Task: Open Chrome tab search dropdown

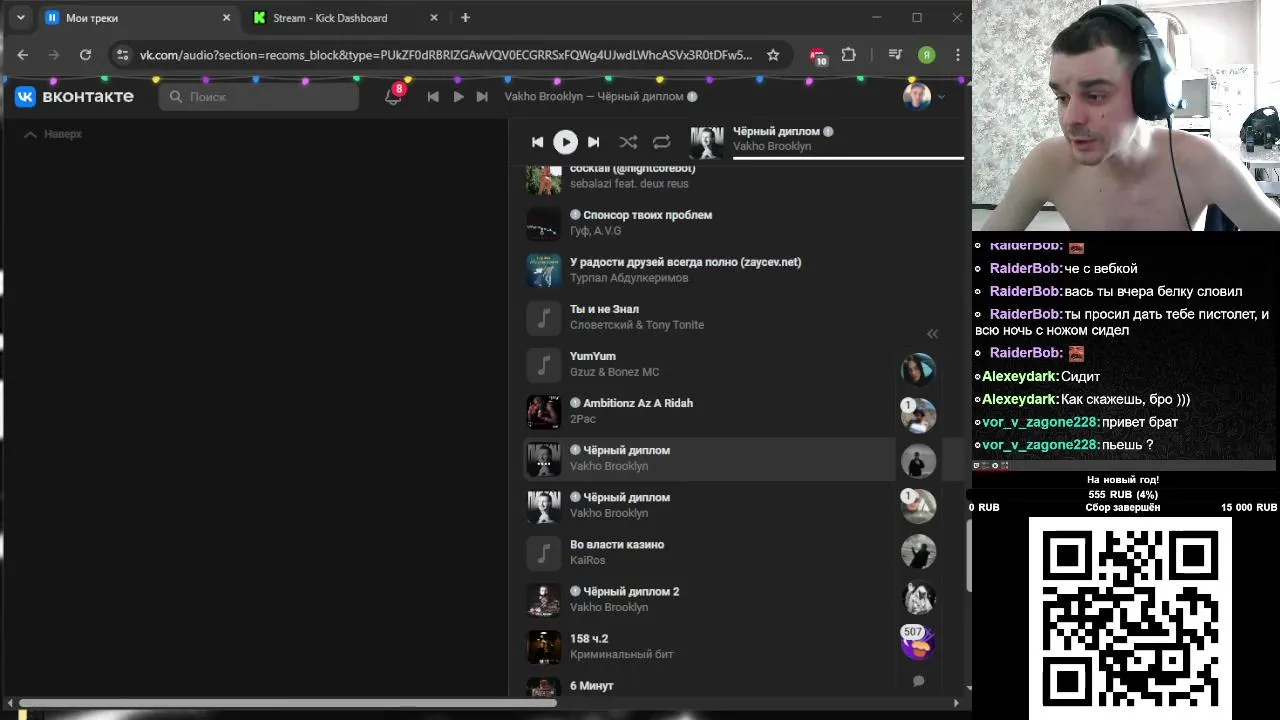Action: 21,18
